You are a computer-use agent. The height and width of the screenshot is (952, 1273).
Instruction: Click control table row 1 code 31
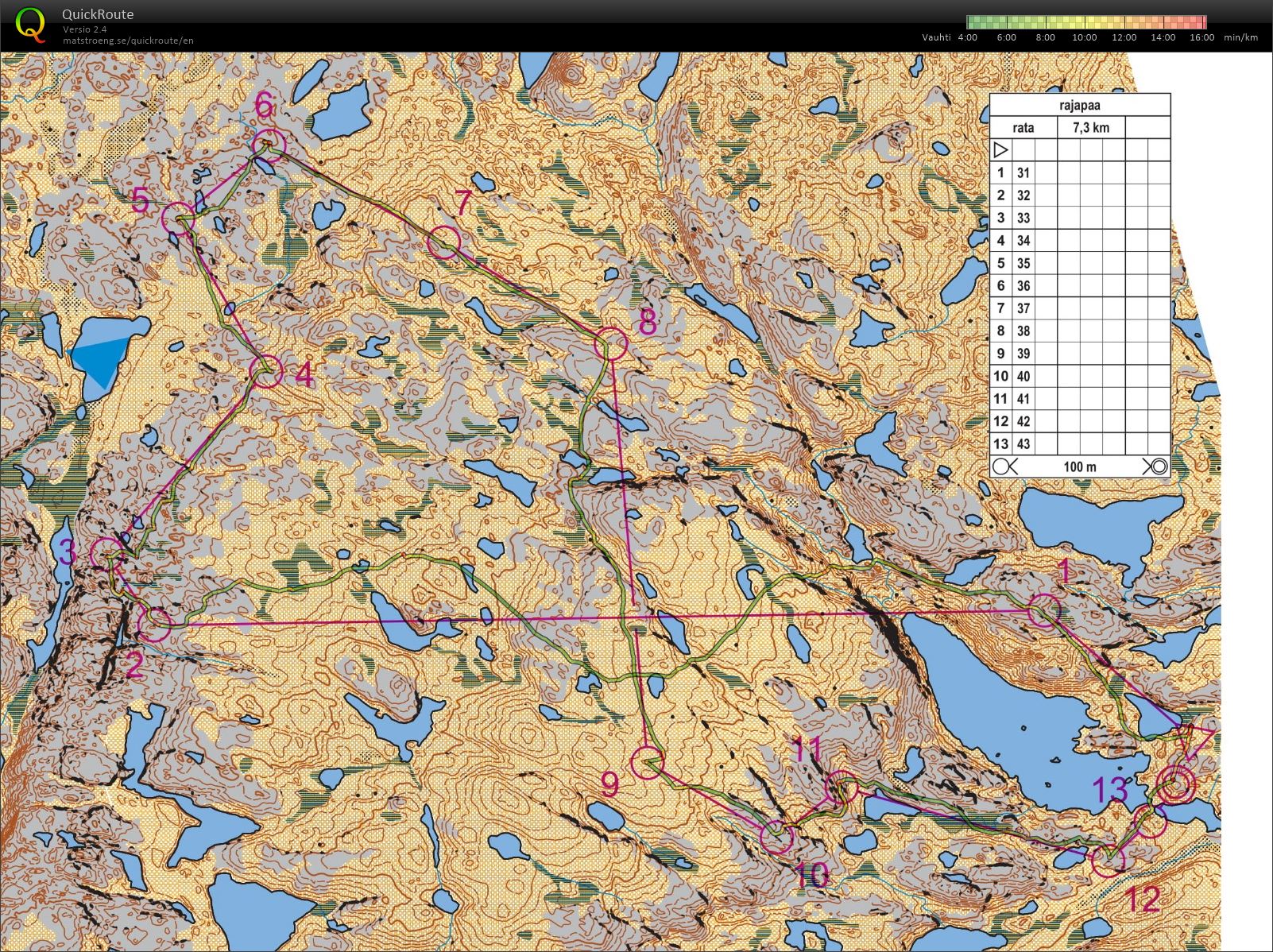[x=1023, y=172]
